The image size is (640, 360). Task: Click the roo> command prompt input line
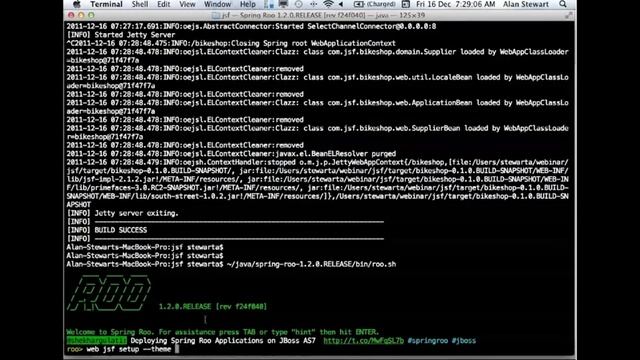point(320,349)
